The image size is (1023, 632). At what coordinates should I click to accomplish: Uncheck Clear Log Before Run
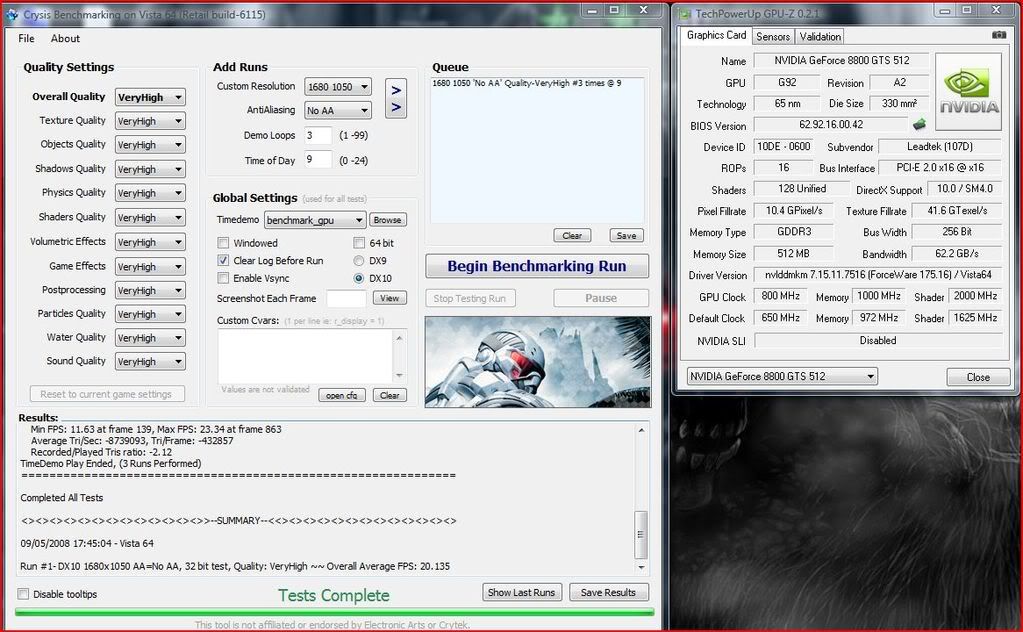click(224, 261)
